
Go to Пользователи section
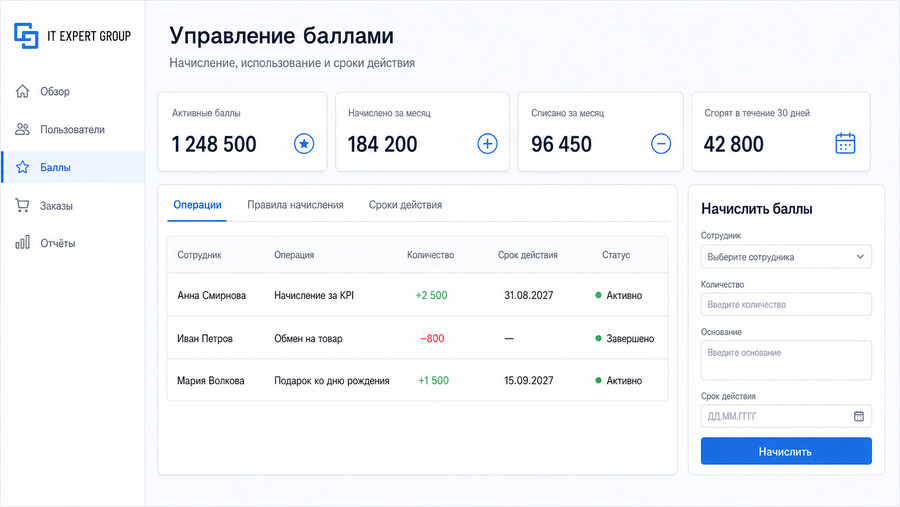(73, 129)
